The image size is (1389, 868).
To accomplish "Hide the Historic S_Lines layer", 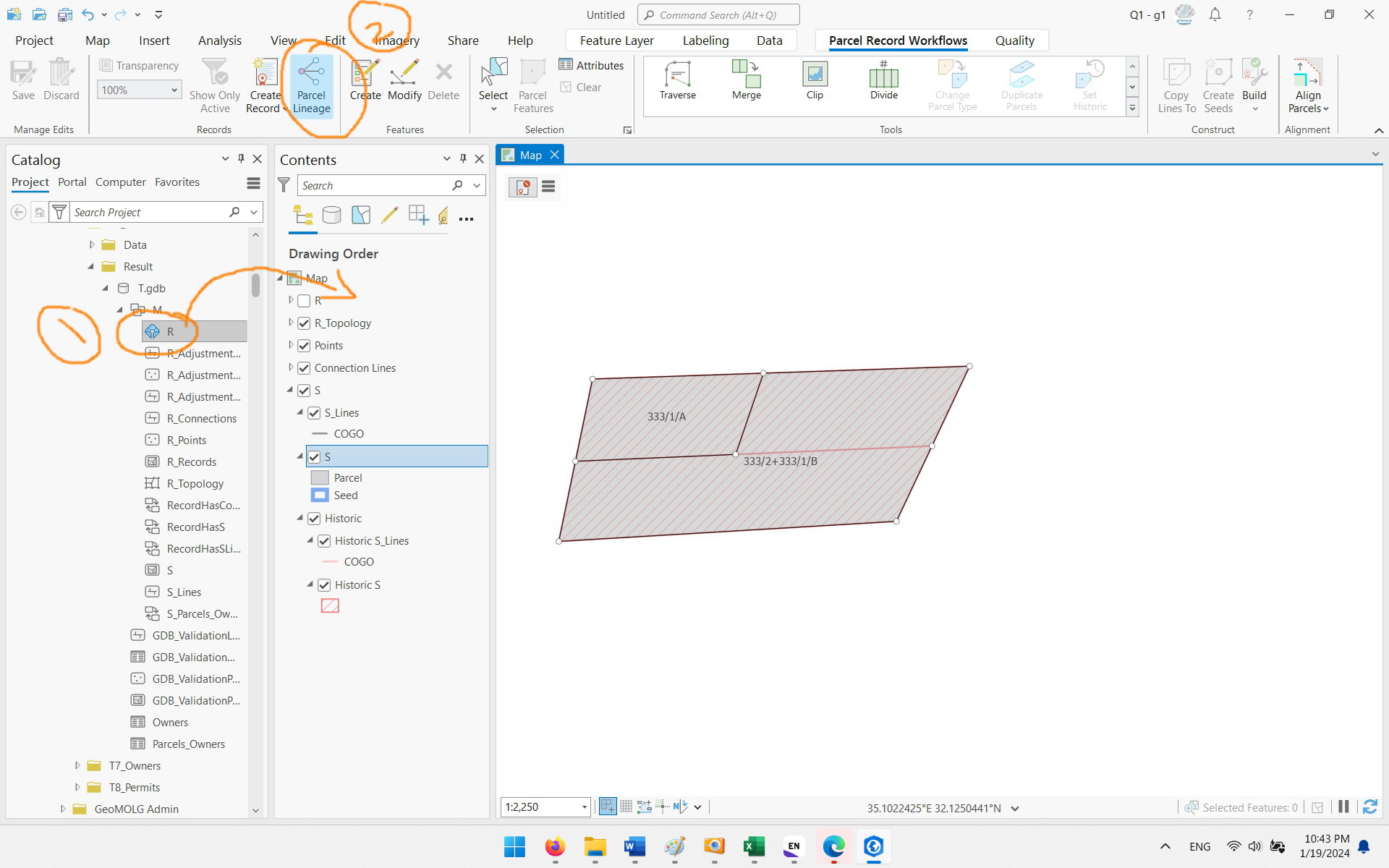I will (x=324, y=540).
